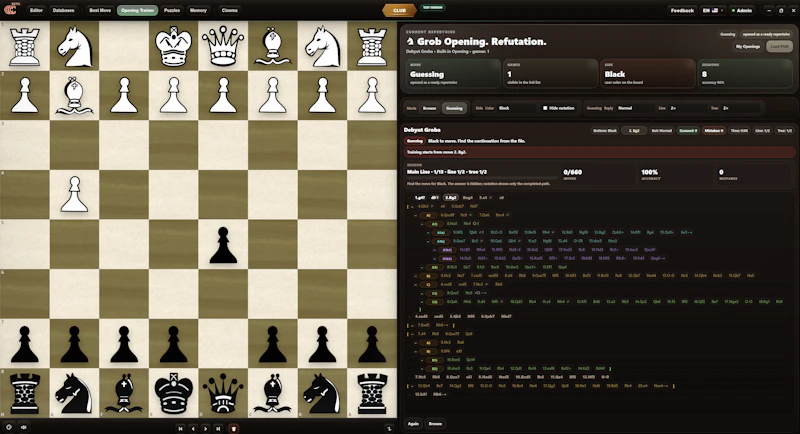This screenshot has height=434, width=800.
Task: Click the app logo in the top-left corner
Action: point(10,9)
